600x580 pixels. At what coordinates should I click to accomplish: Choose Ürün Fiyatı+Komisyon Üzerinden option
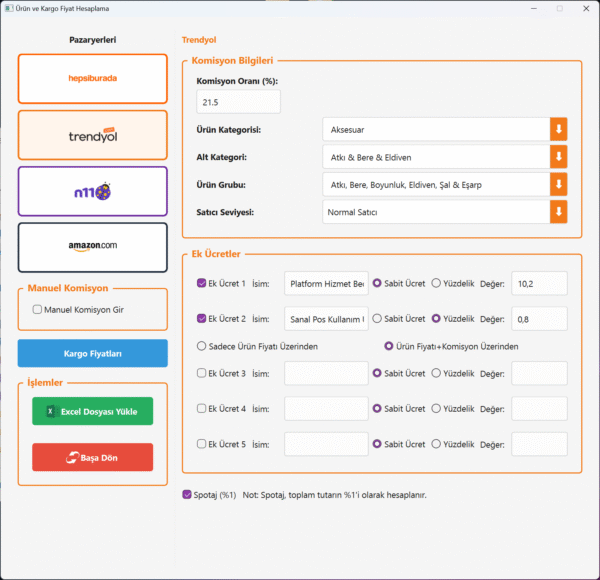[x=389, y=346]
